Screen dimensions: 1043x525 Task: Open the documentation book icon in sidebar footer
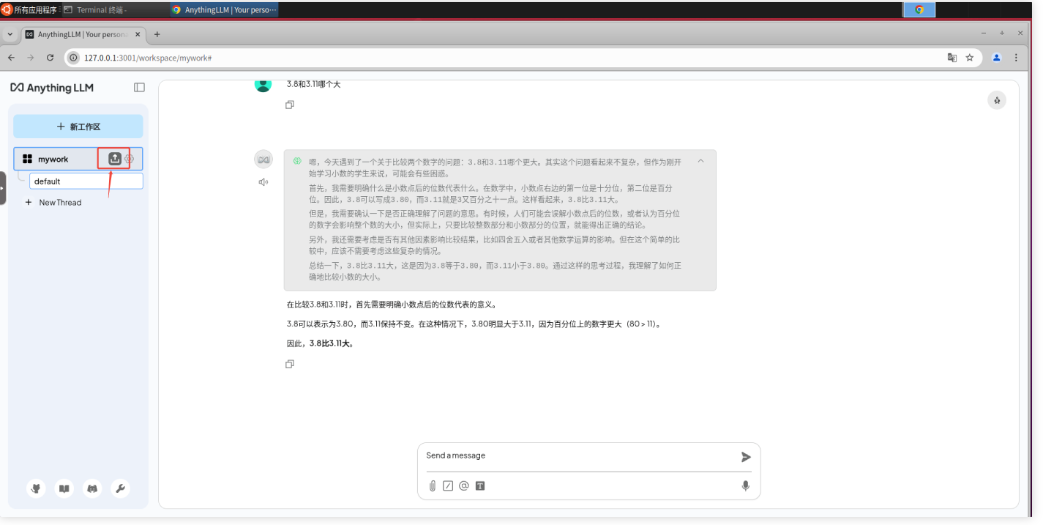coord(64,488)
